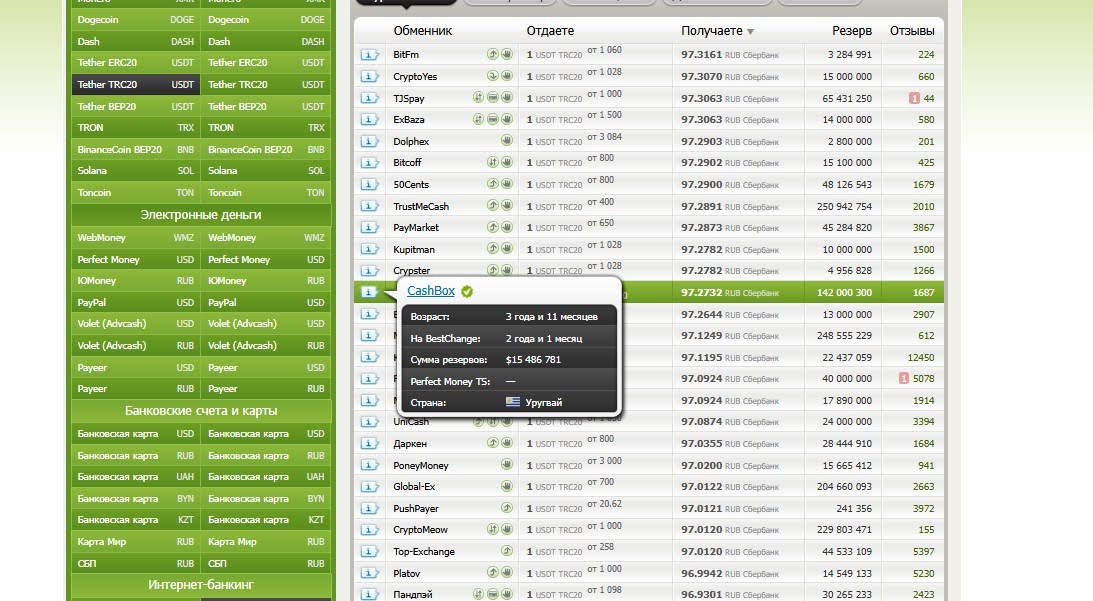Viewport: 1093px width, 601px height.
Task: Sort the table by the Отзывы column
Action: [911, 31]
